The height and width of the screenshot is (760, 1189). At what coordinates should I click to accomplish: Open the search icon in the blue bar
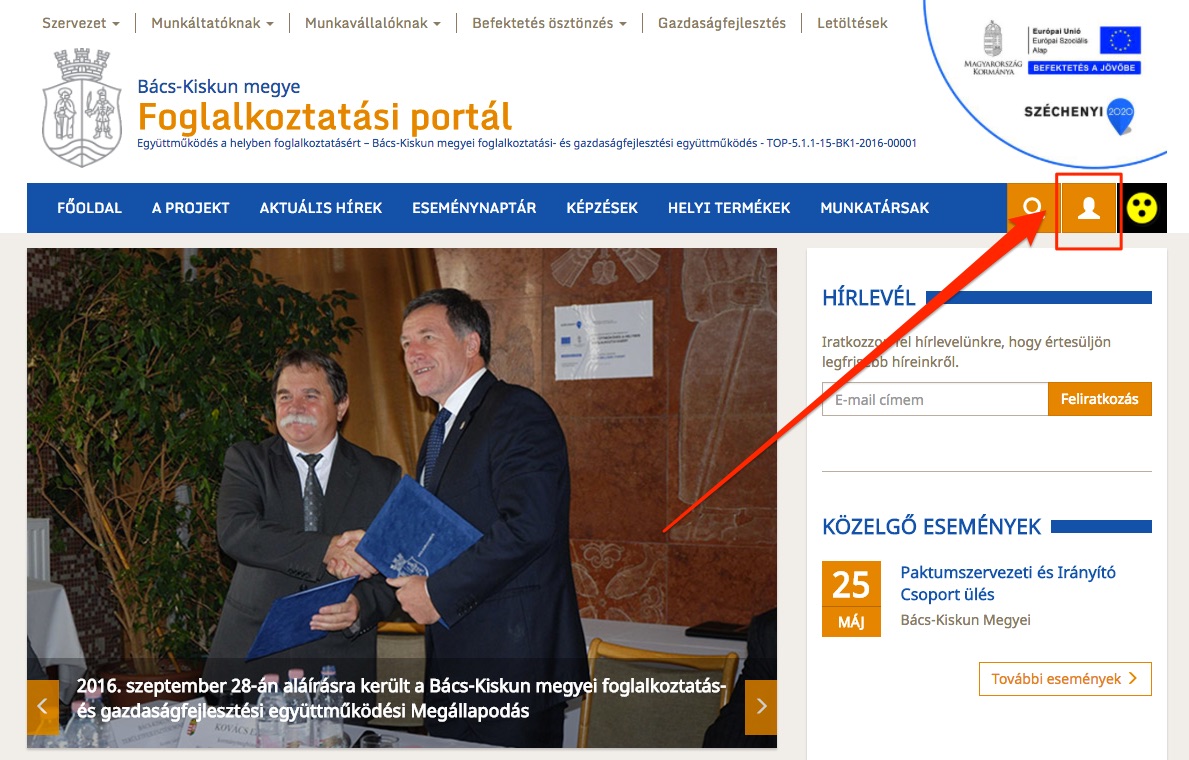point(1031,208)
